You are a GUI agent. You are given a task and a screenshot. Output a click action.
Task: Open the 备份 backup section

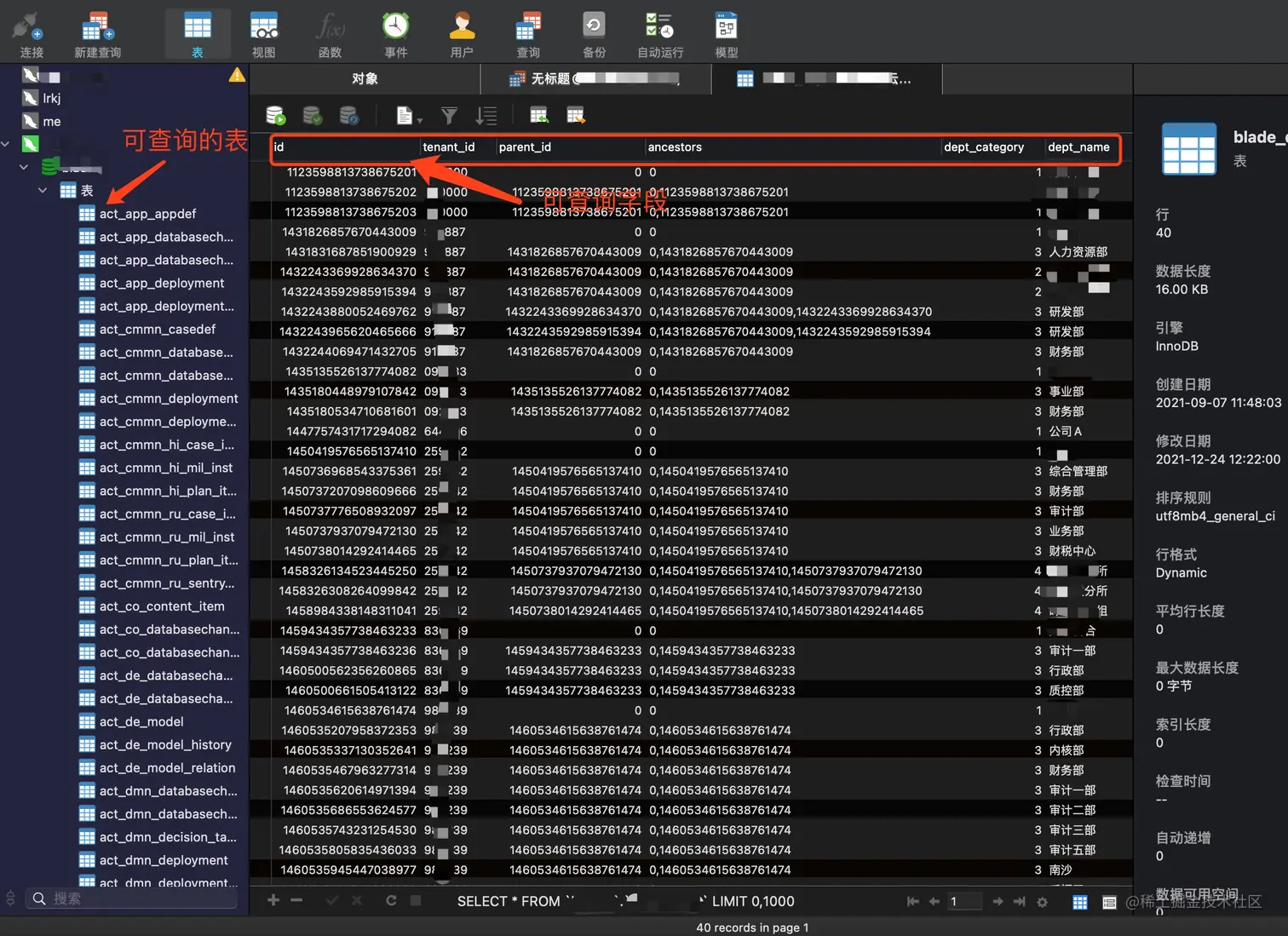[594, 34]
